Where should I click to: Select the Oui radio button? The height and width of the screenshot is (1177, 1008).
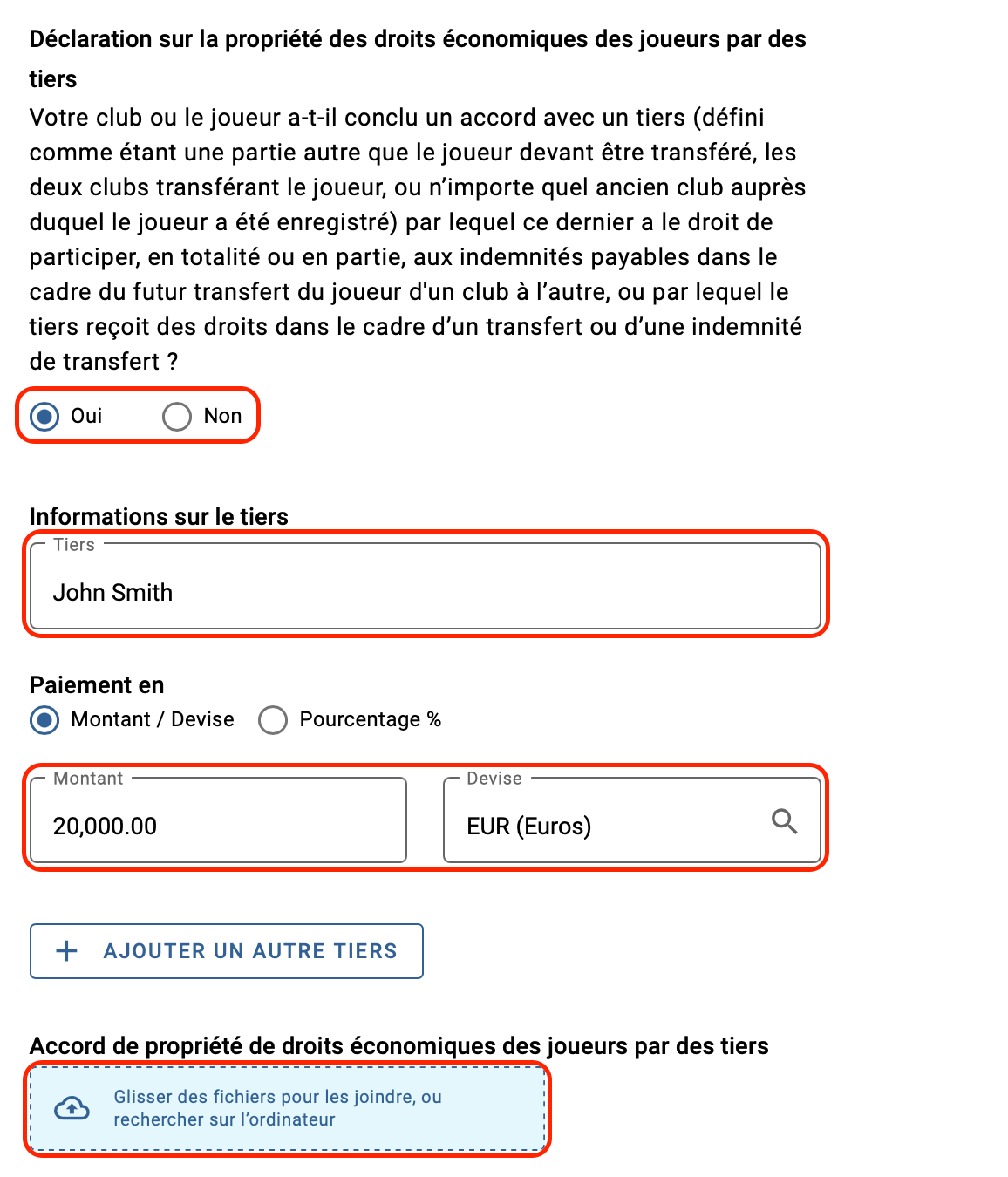click(x=45, y=416)
